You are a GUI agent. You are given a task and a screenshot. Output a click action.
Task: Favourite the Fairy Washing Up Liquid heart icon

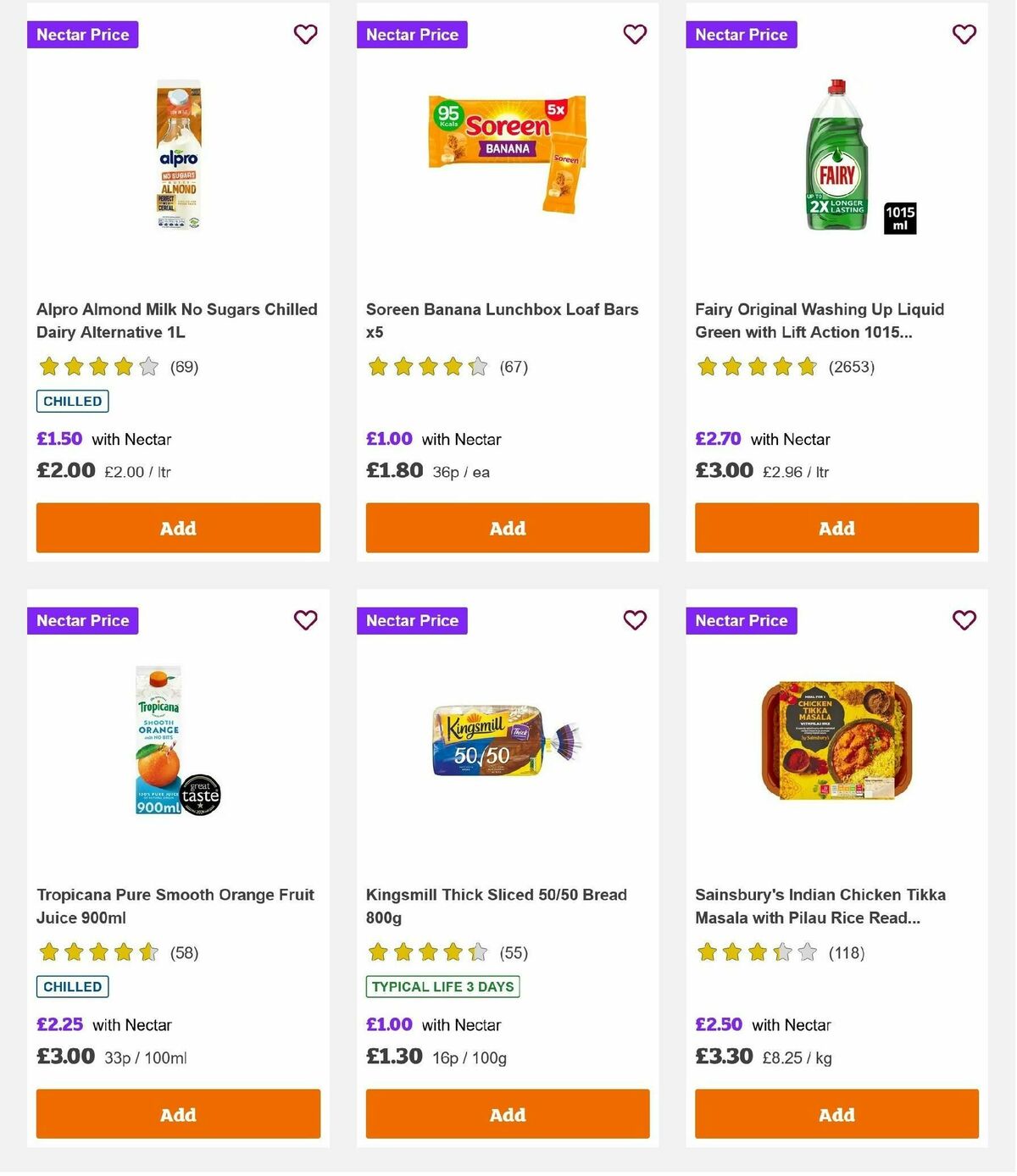964,35
